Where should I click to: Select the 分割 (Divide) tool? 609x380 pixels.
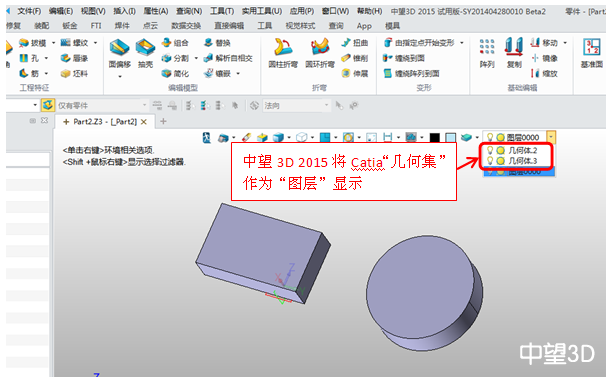coord(176,58)
